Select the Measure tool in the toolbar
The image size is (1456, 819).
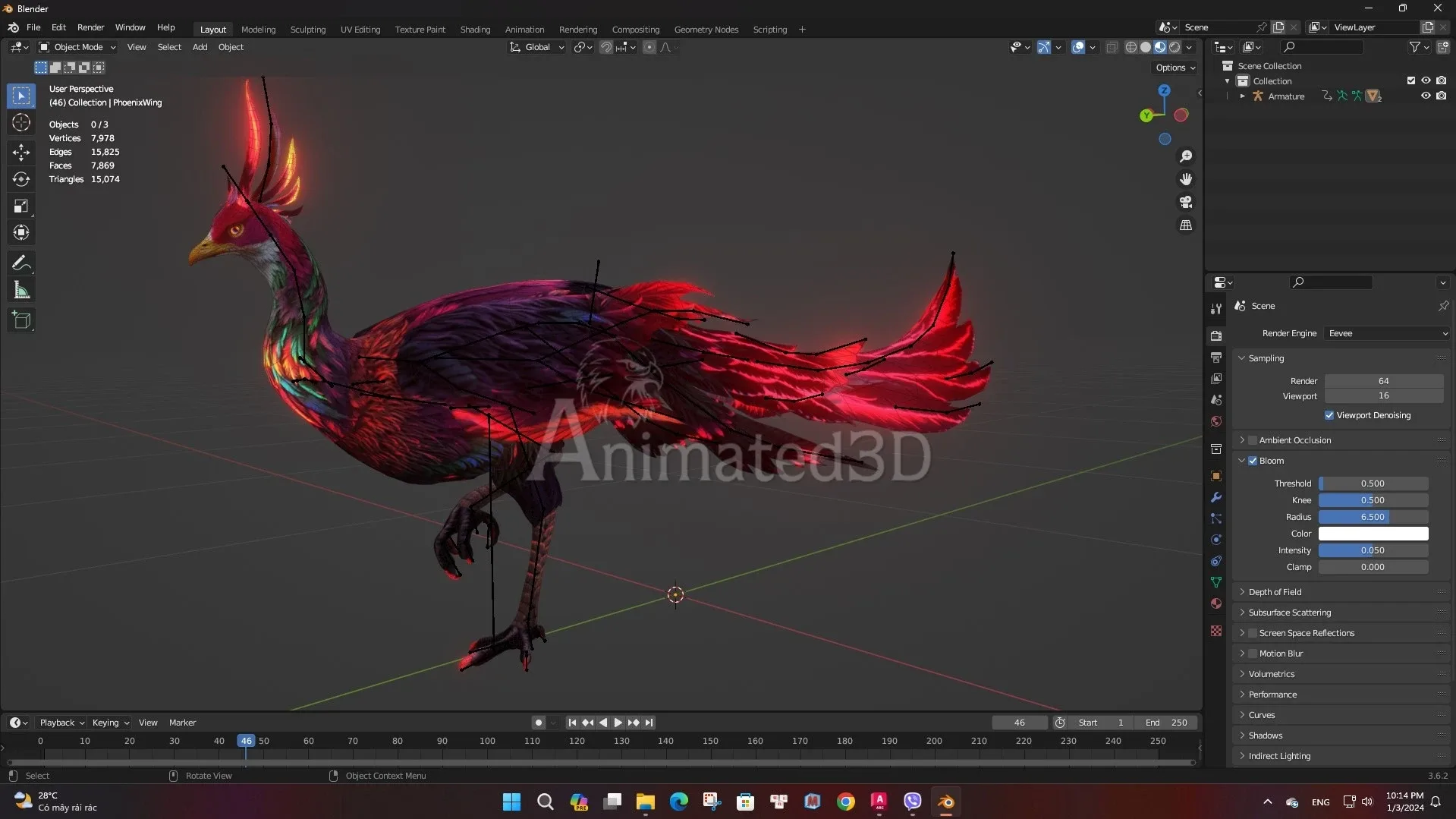[x=21, y=289]
